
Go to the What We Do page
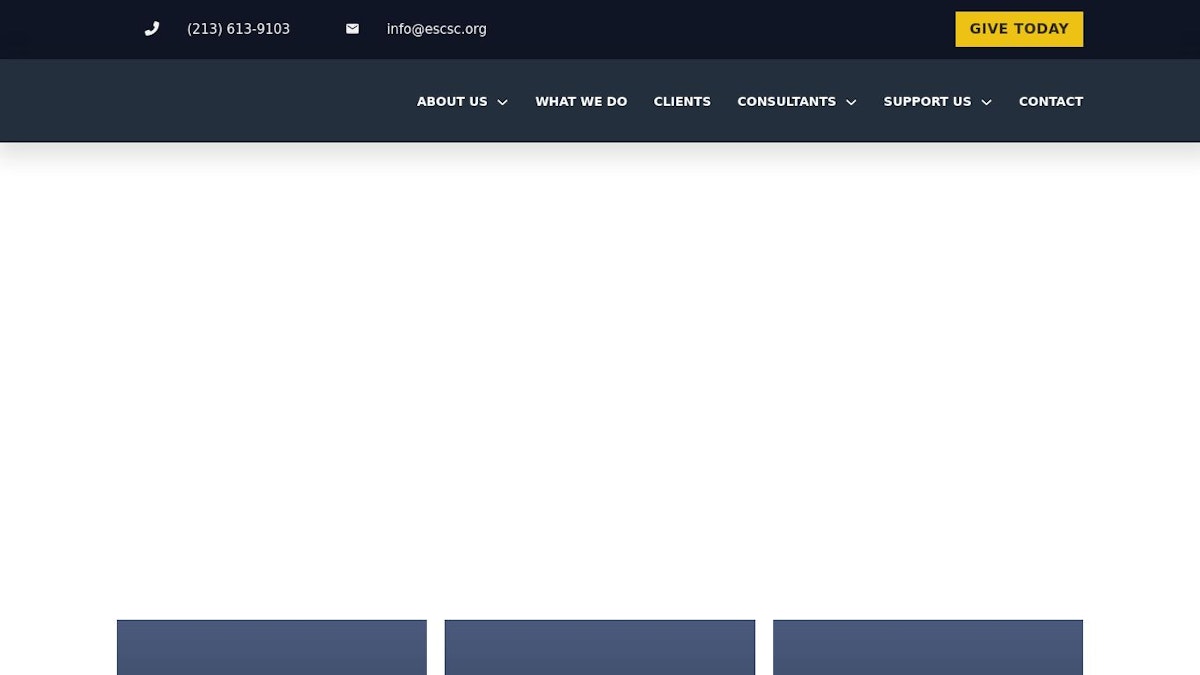581,101
